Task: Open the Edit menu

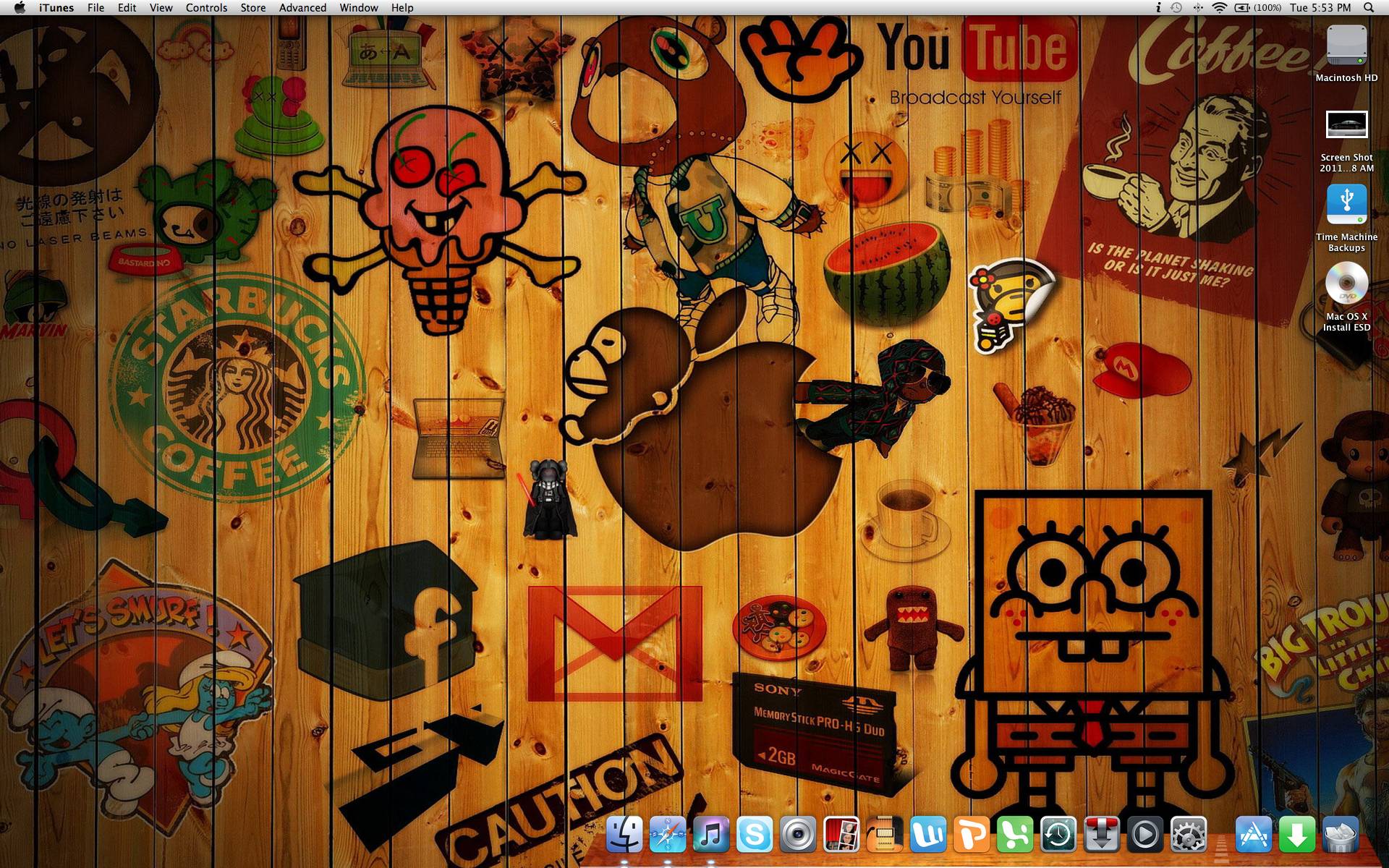Action: (x=127, y=8)
